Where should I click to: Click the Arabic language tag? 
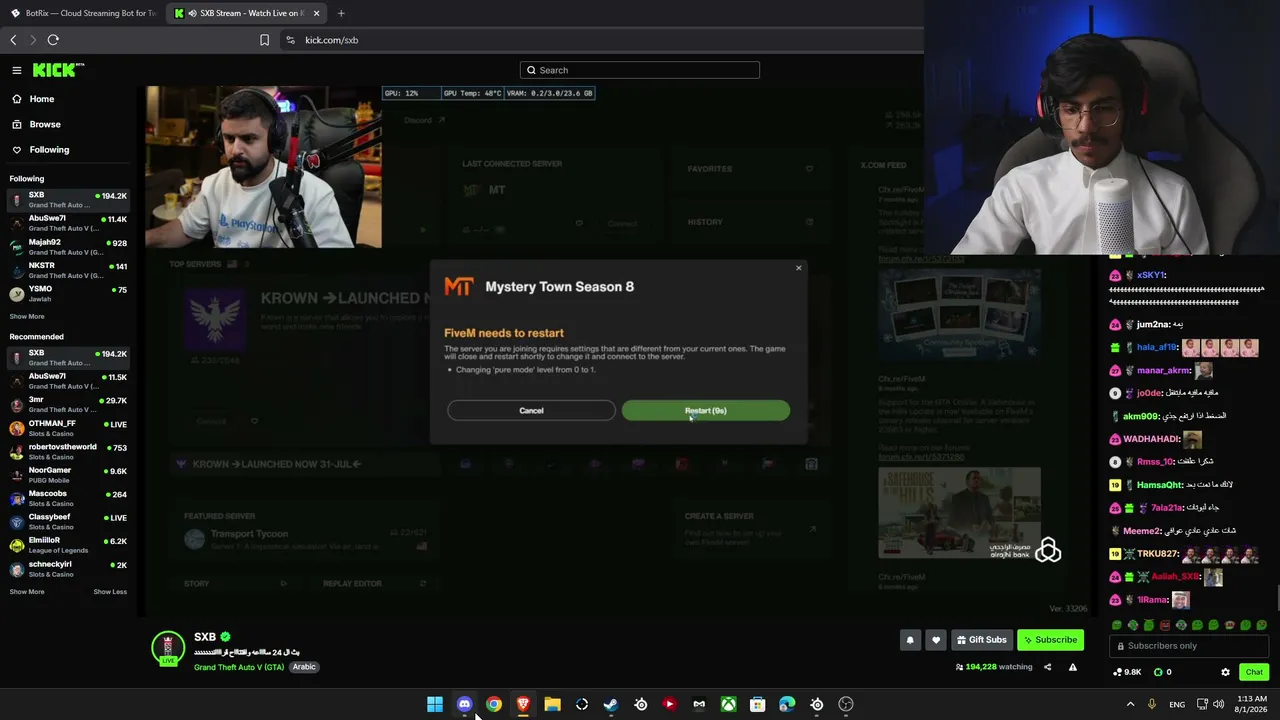point(304,667)
